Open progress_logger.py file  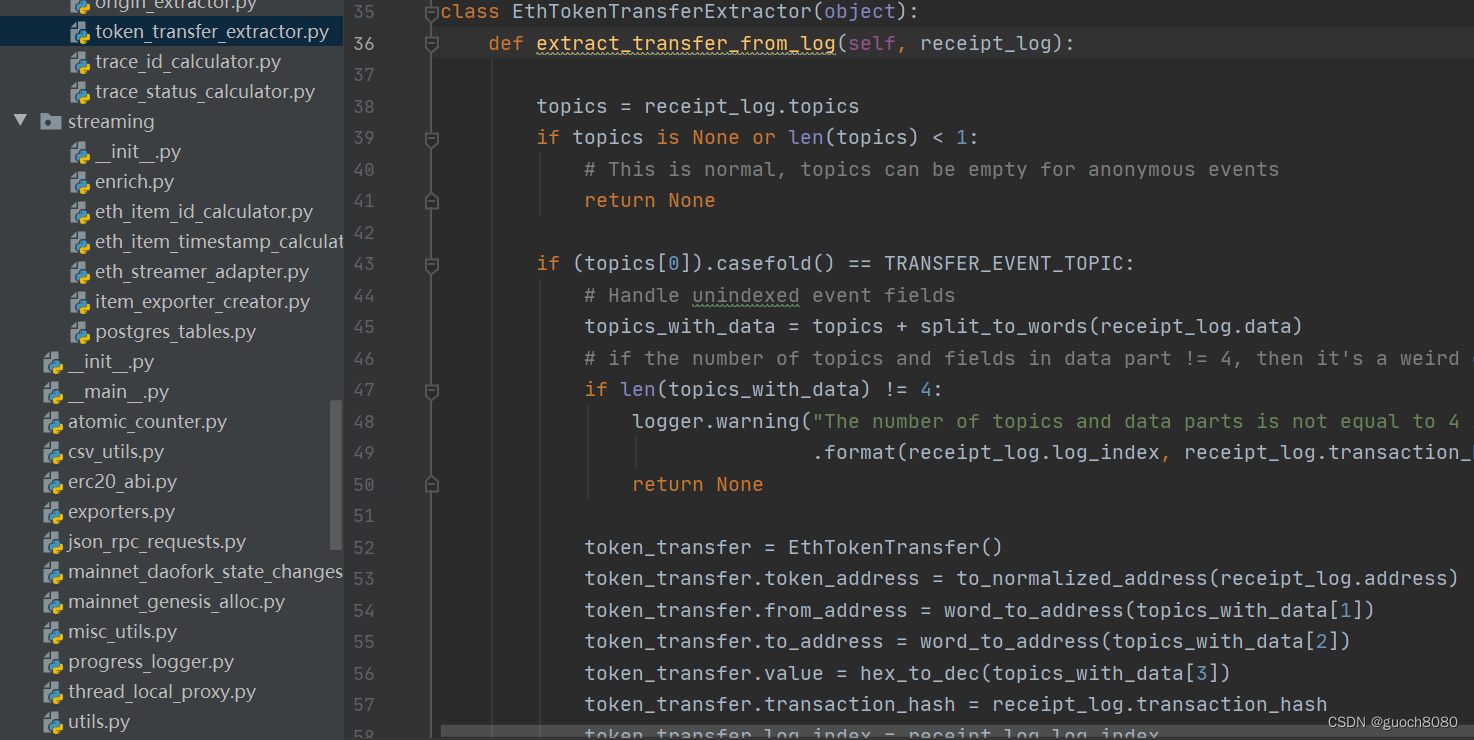151,662
